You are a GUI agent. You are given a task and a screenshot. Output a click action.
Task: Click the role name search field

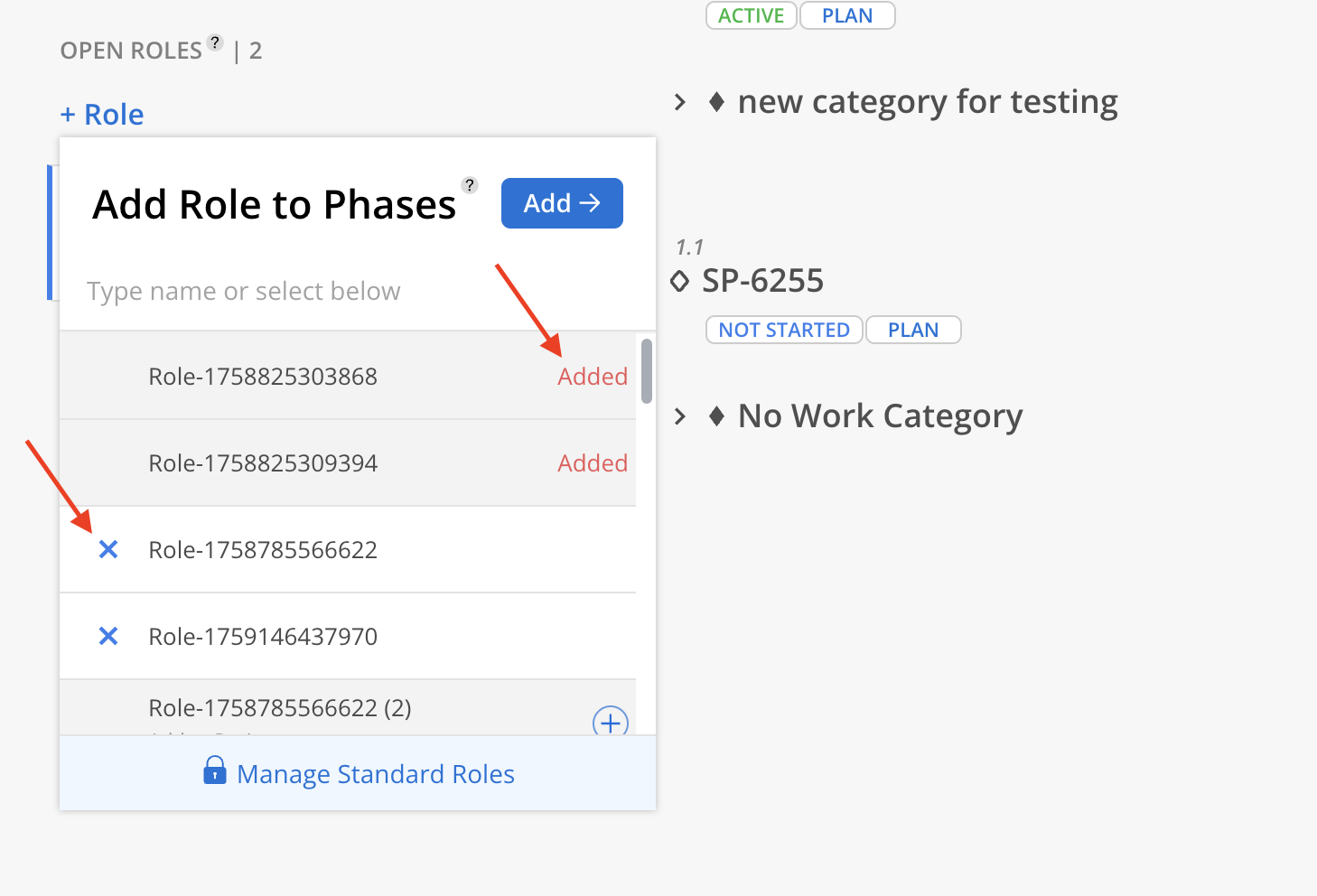[x=271, y=291]
